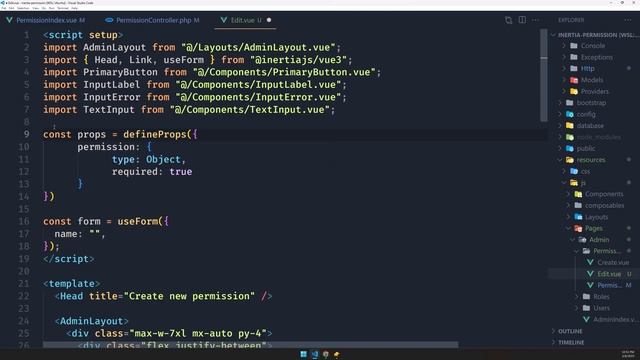Click the "@inertiajs/vue3" string on line 3

point(298,60)
